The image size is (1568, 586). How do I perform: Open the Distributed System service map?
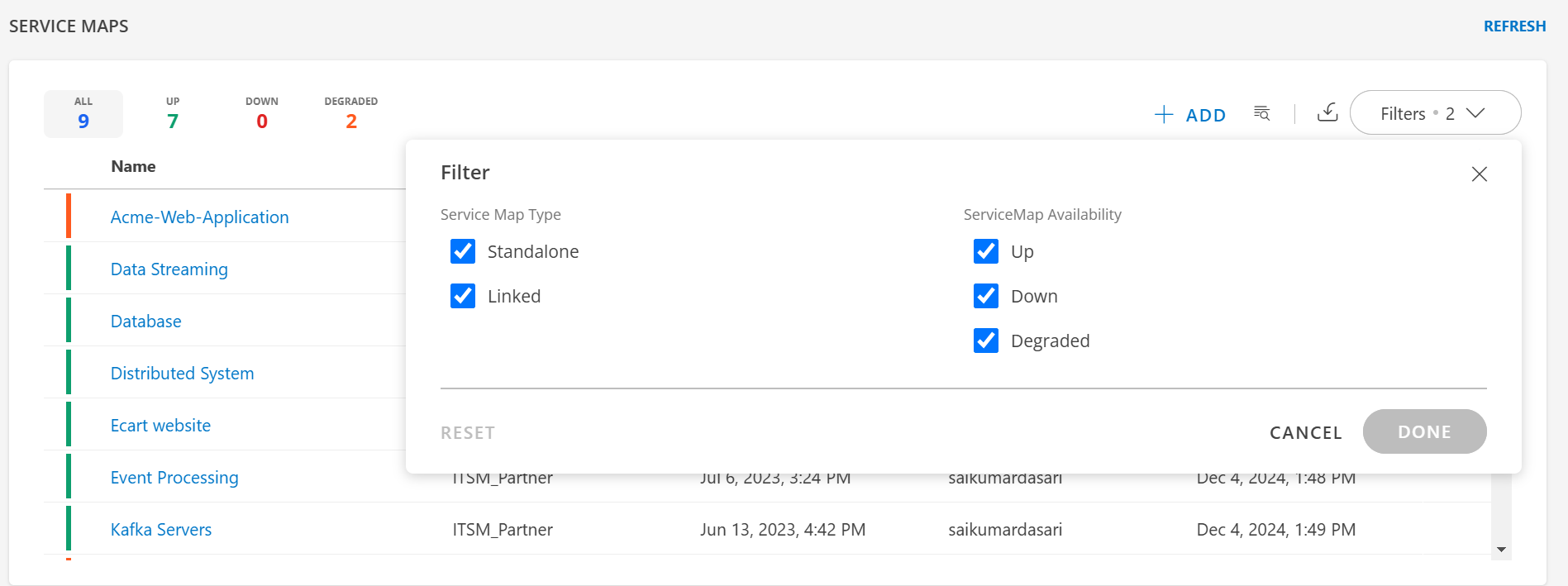pos(183,374)
